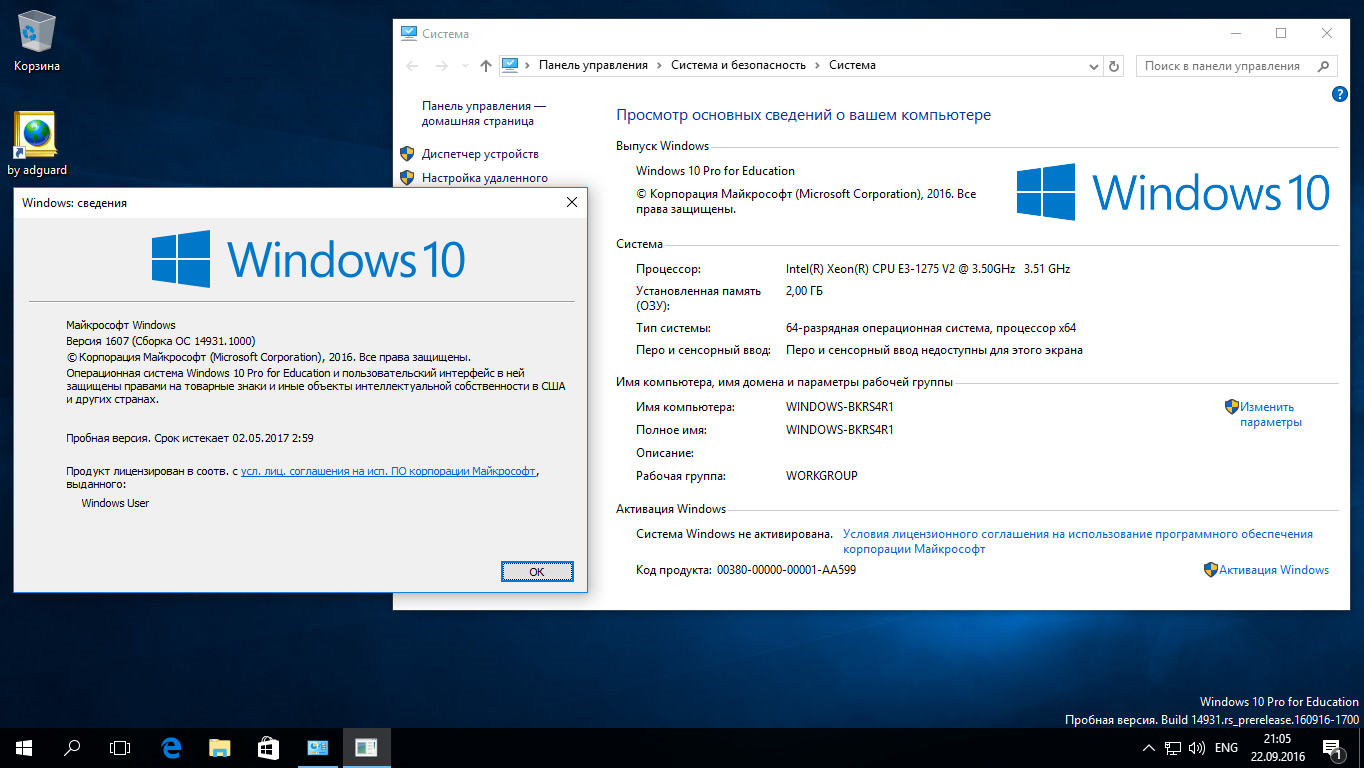This screenshot has height=768, width=1364.
Task: Click the shield icon next to Диспетчер устройств
Action: point(407,154)
